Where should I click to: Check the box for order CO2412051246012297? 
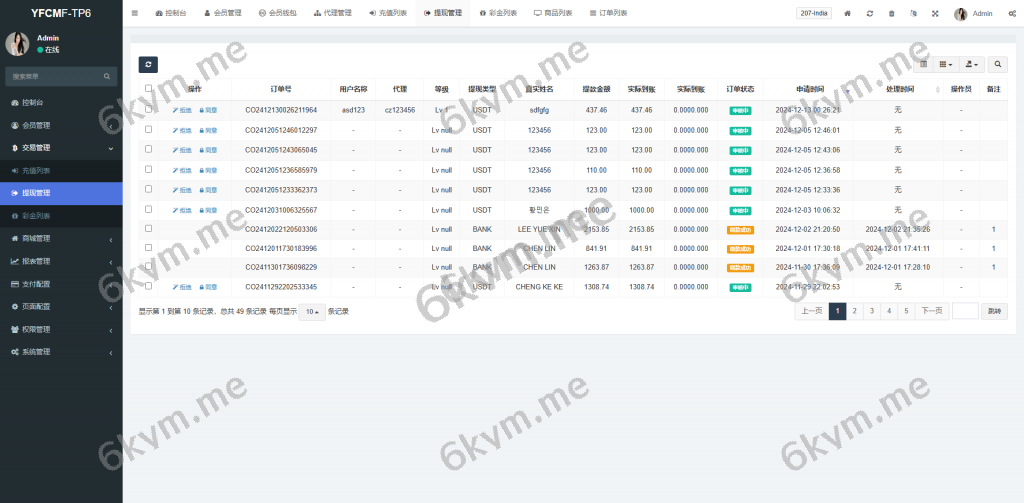click(148, 129)
